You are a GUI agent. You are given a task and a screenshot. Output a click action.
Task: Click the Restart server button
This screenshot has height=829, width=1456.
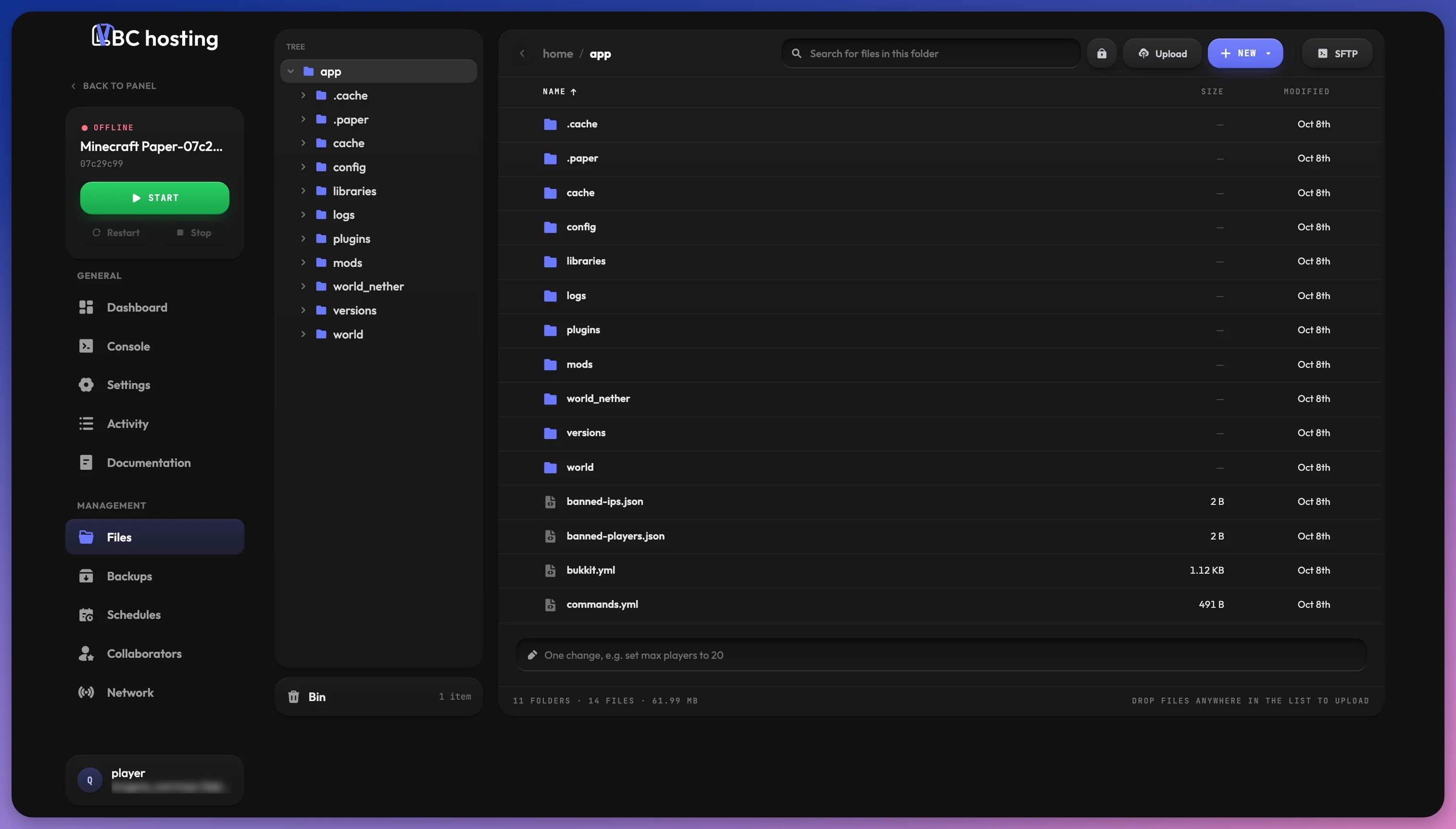coord(116,233)
